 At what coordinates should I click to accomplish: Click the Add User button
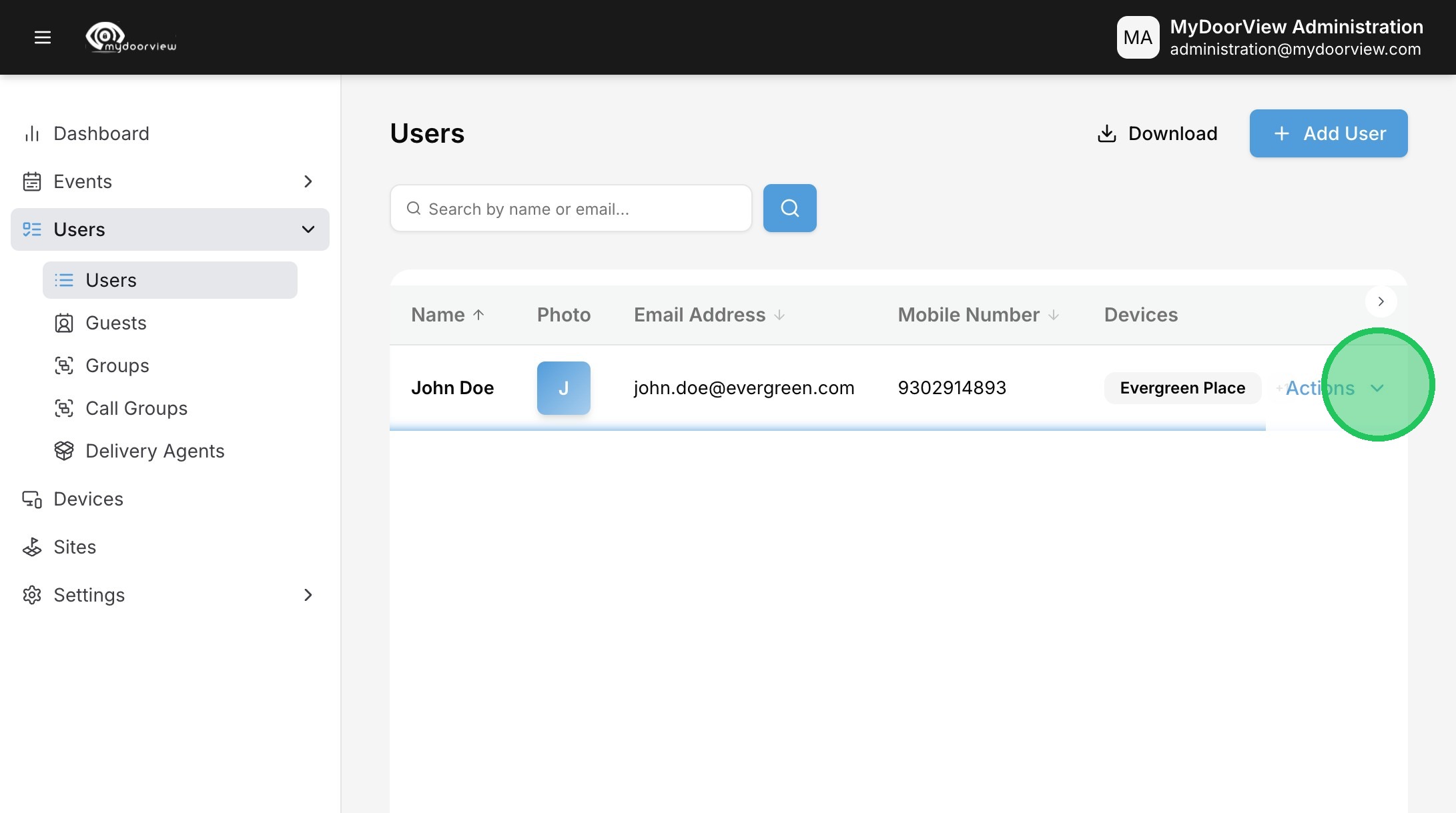[1328, 133]
